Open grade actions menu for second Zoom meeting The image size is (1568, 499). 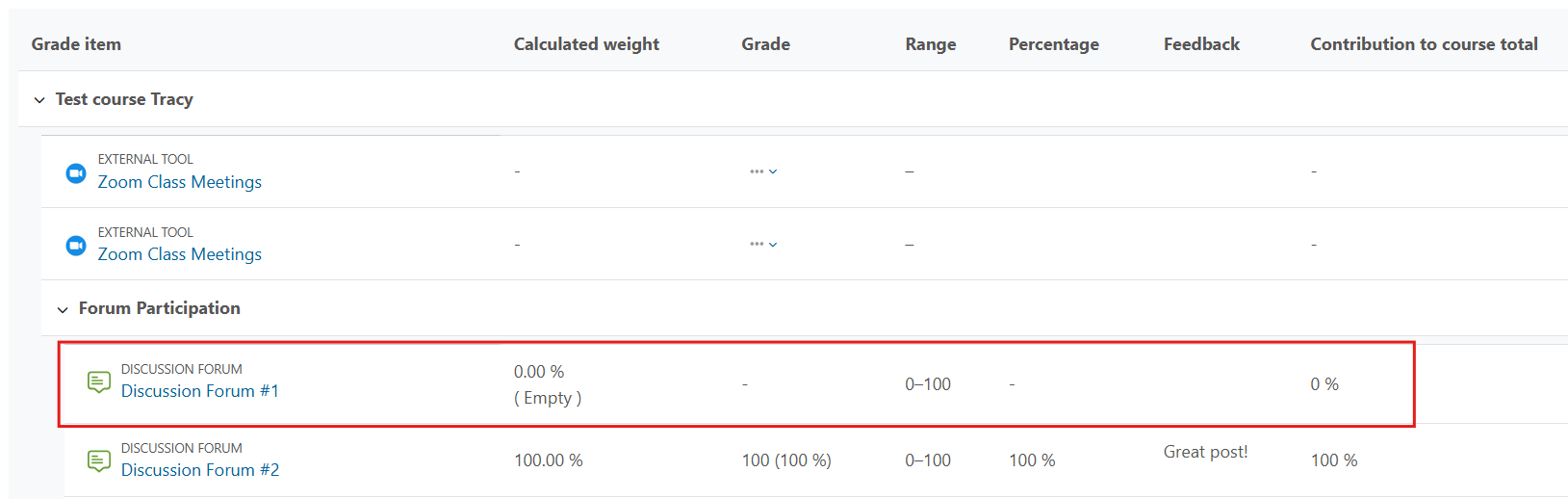pos(763,244)
